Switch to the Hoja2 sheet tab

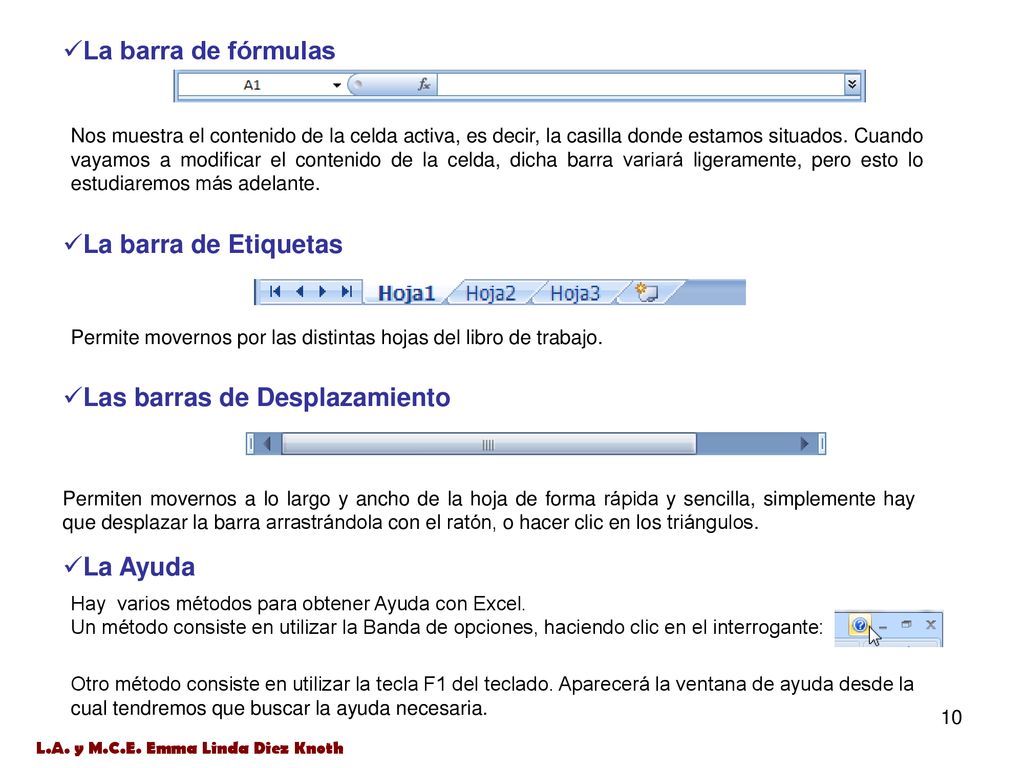(x=490, y=293)
